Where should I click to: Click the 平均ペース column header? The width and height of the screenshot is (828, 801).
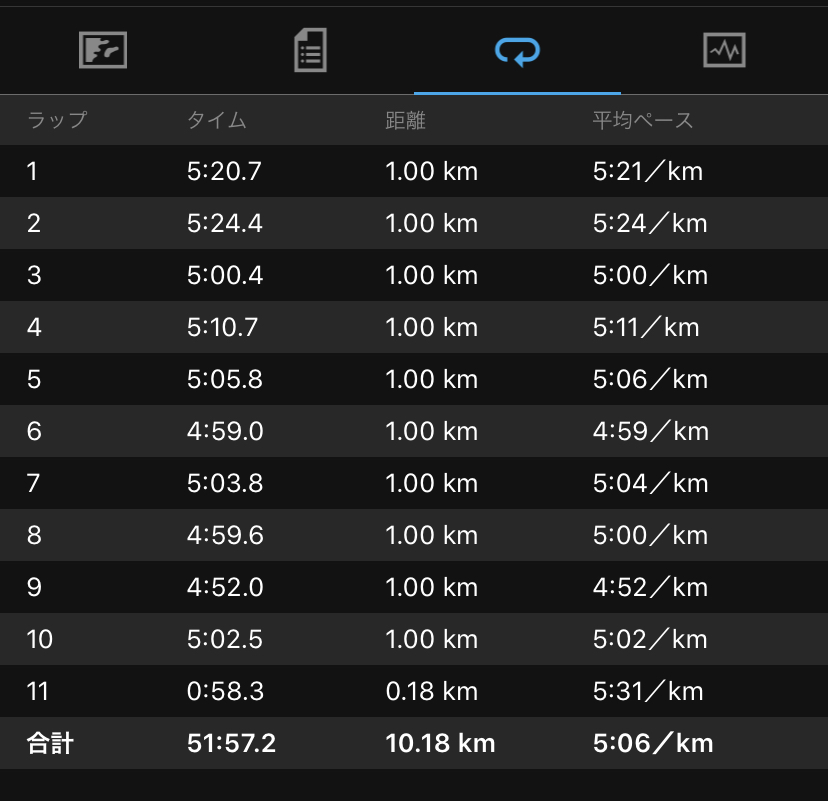pos(643,120)
